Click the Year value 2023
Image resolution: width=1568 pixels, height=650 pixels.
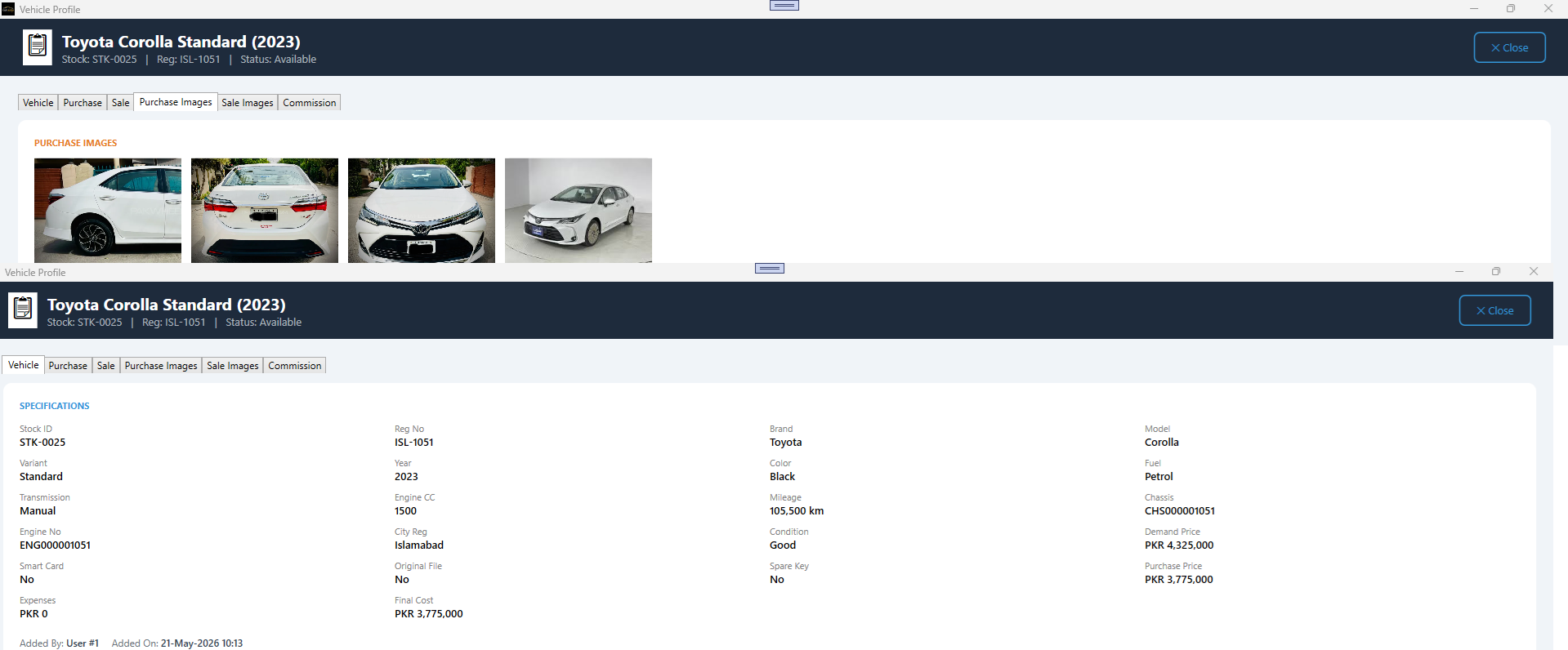(406, 477)
